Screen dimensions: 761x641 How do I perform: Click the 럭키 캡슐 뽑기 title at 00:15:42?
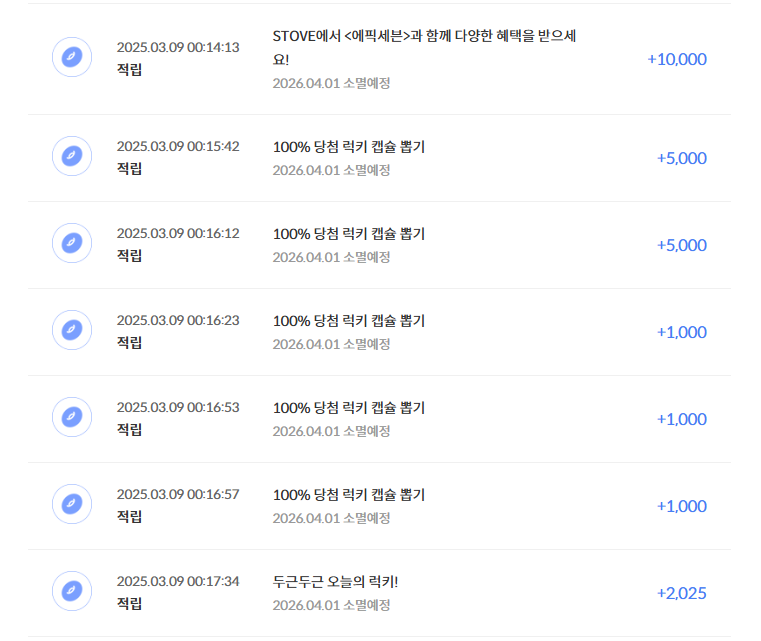point(348,147)
